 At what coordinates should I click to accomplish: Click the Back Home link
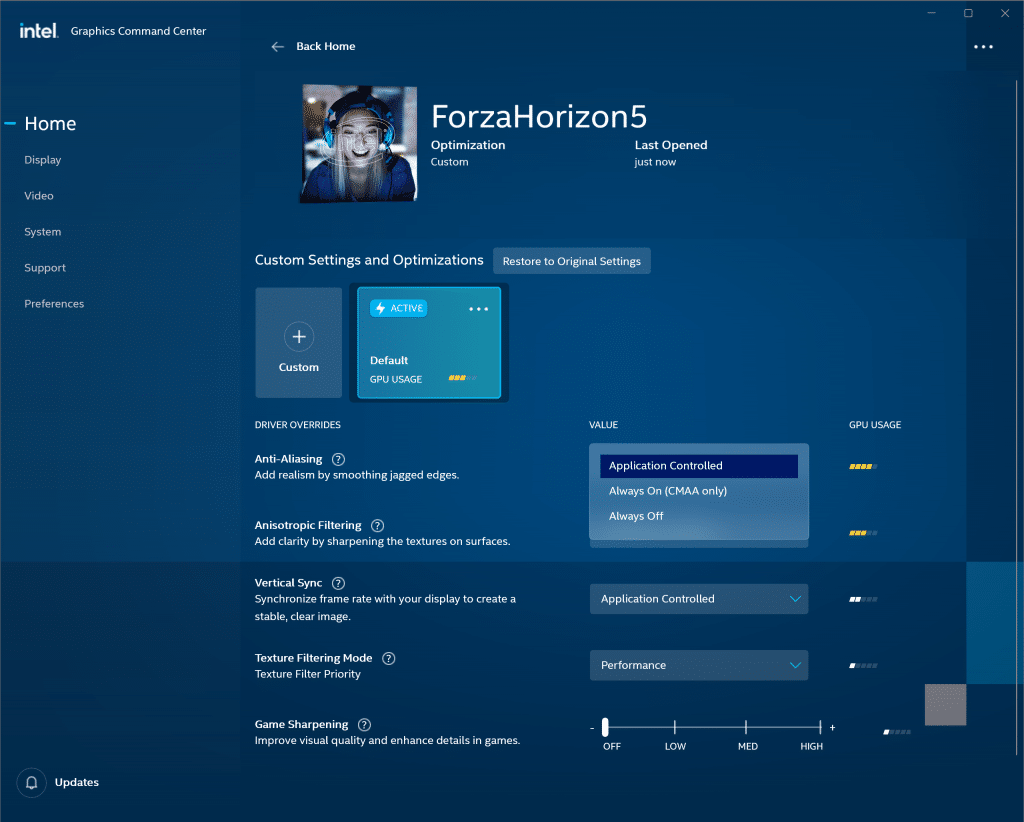[x=326, y=46]
